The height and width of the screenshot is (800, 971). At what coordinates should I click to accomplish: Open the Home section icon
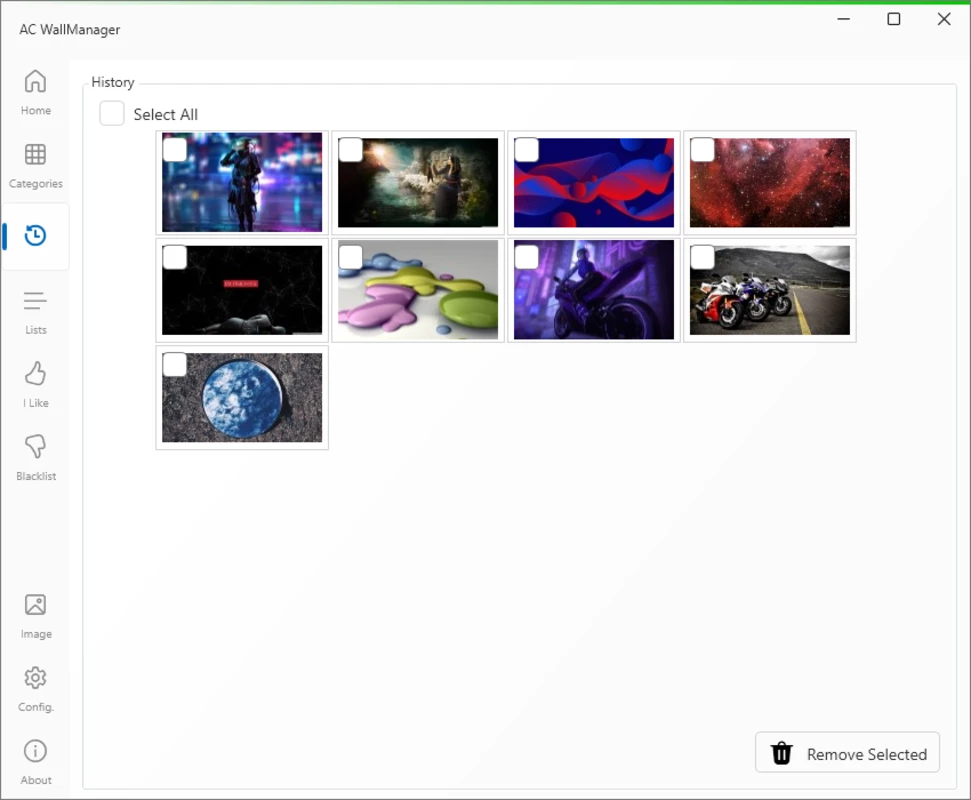pos(35,81)
